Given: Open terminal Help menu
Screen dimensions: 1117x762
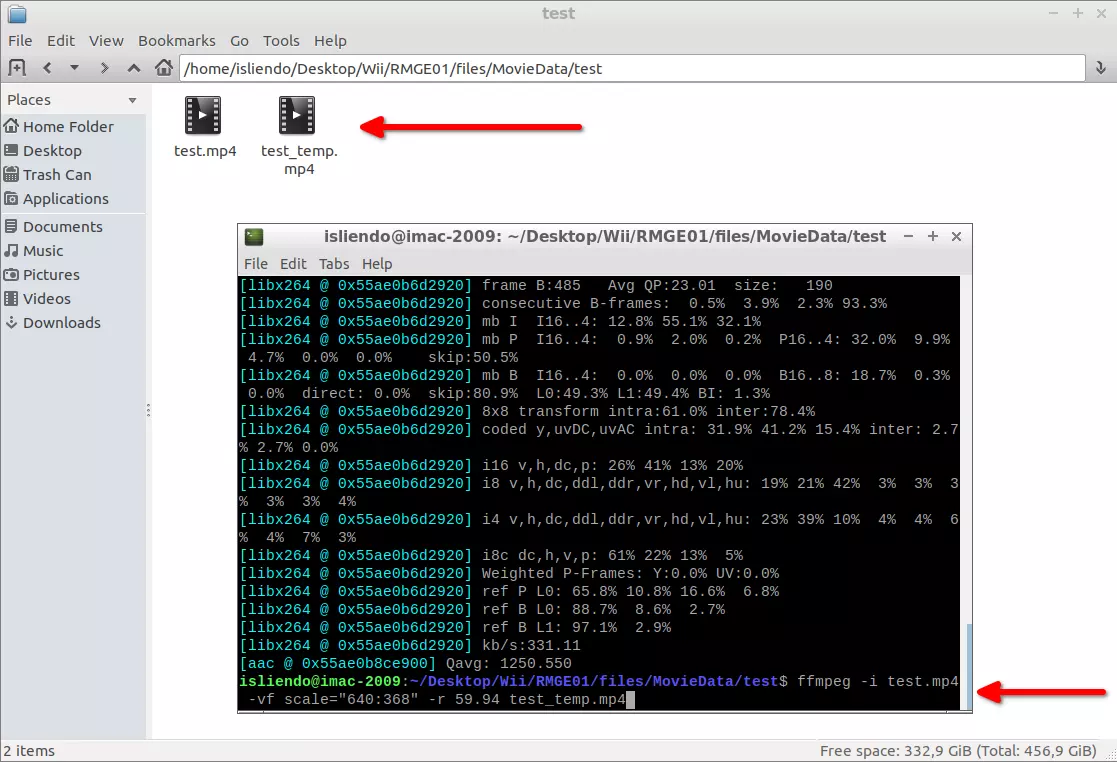Looking at the screenshot, I should 377,264.
